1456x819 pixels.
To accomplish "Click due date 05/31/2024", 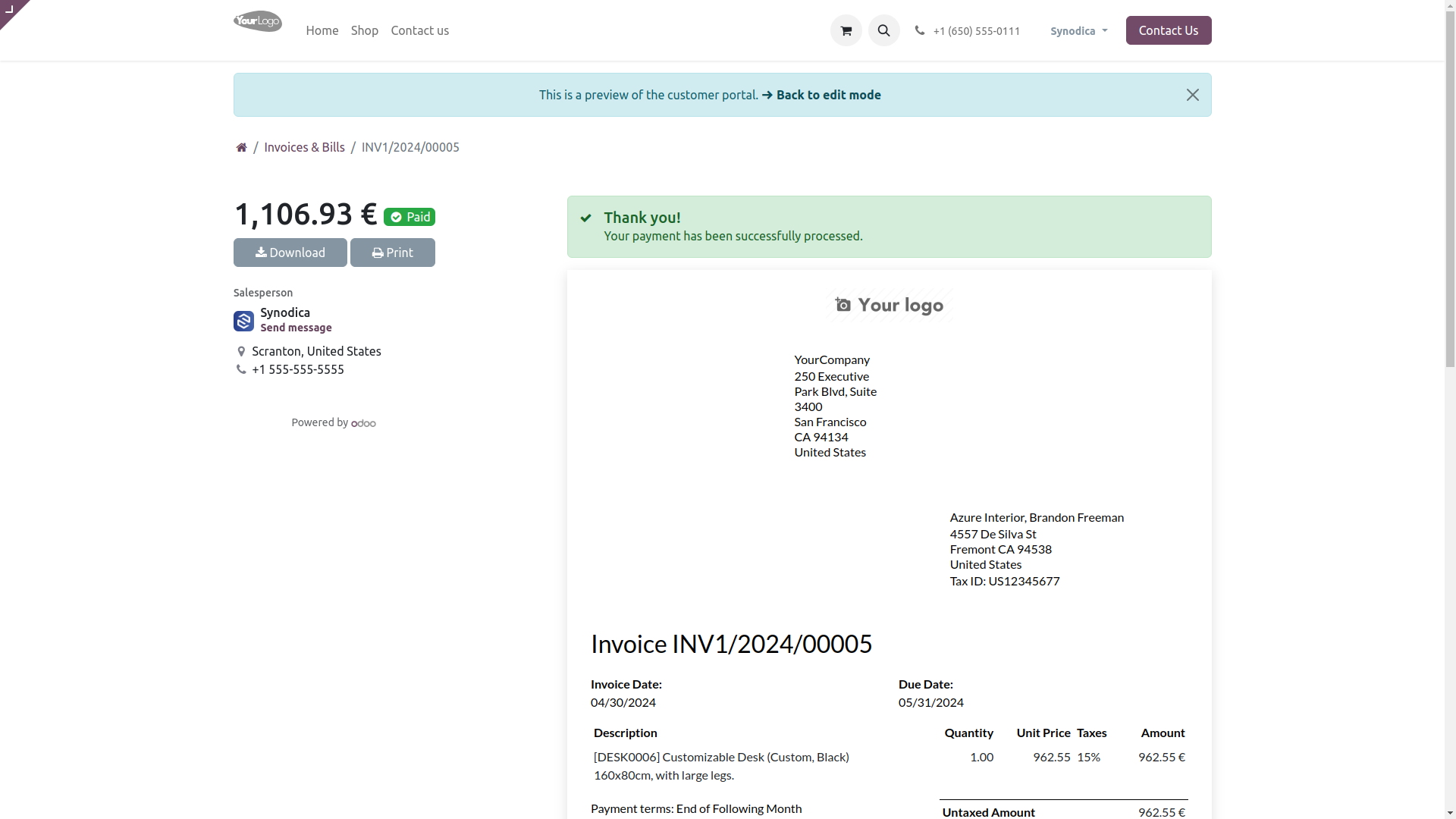I will pos(931,702).
